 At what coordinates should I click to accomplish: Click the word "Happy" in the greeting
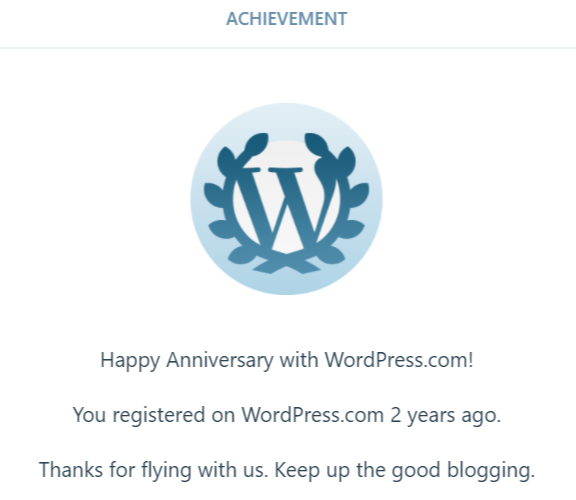coord(130,361)
